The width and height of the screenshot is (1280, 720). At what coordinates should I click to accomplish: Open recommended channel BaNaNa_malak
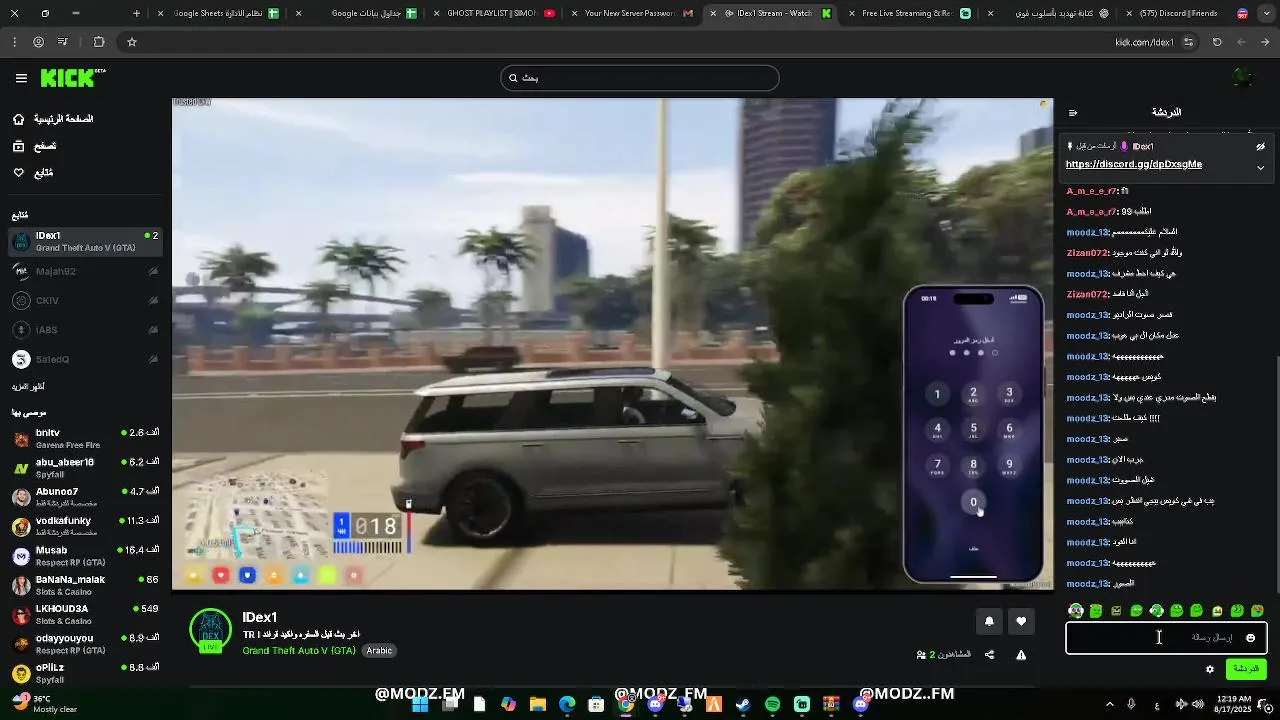coord(85,584)
